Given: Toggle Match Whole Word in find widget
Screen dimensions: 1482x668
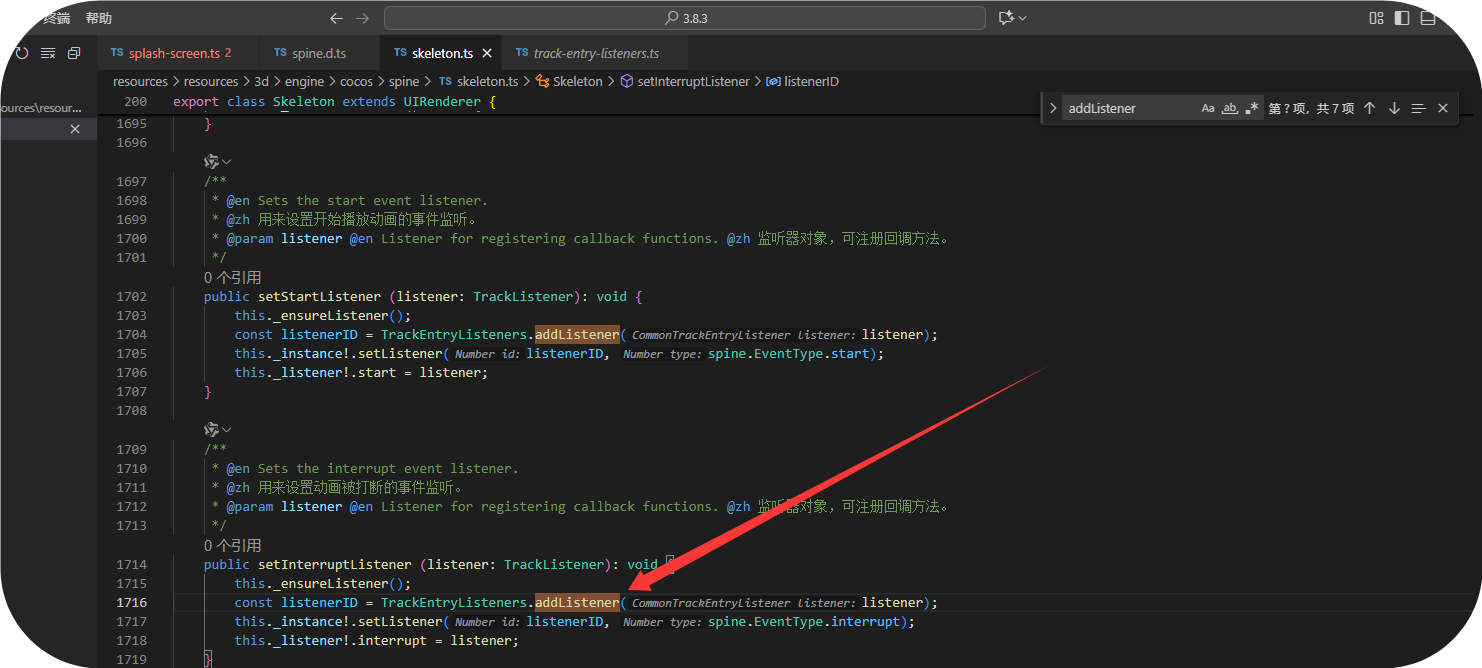Looking at the screenshot, I should (1230, 108).
